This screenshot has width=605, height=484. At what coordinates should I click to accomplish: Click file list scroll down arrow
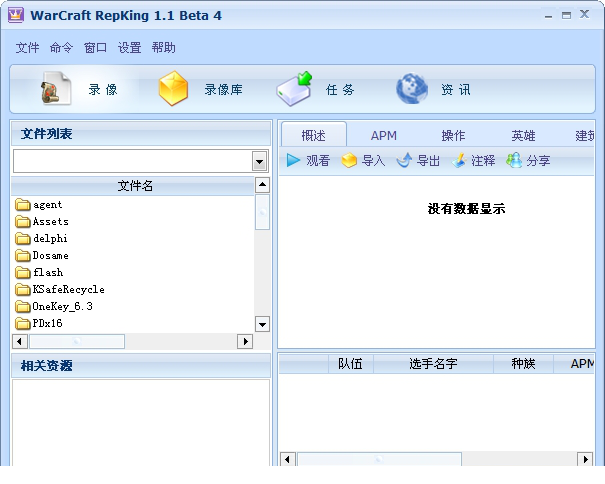pos(262,324)
